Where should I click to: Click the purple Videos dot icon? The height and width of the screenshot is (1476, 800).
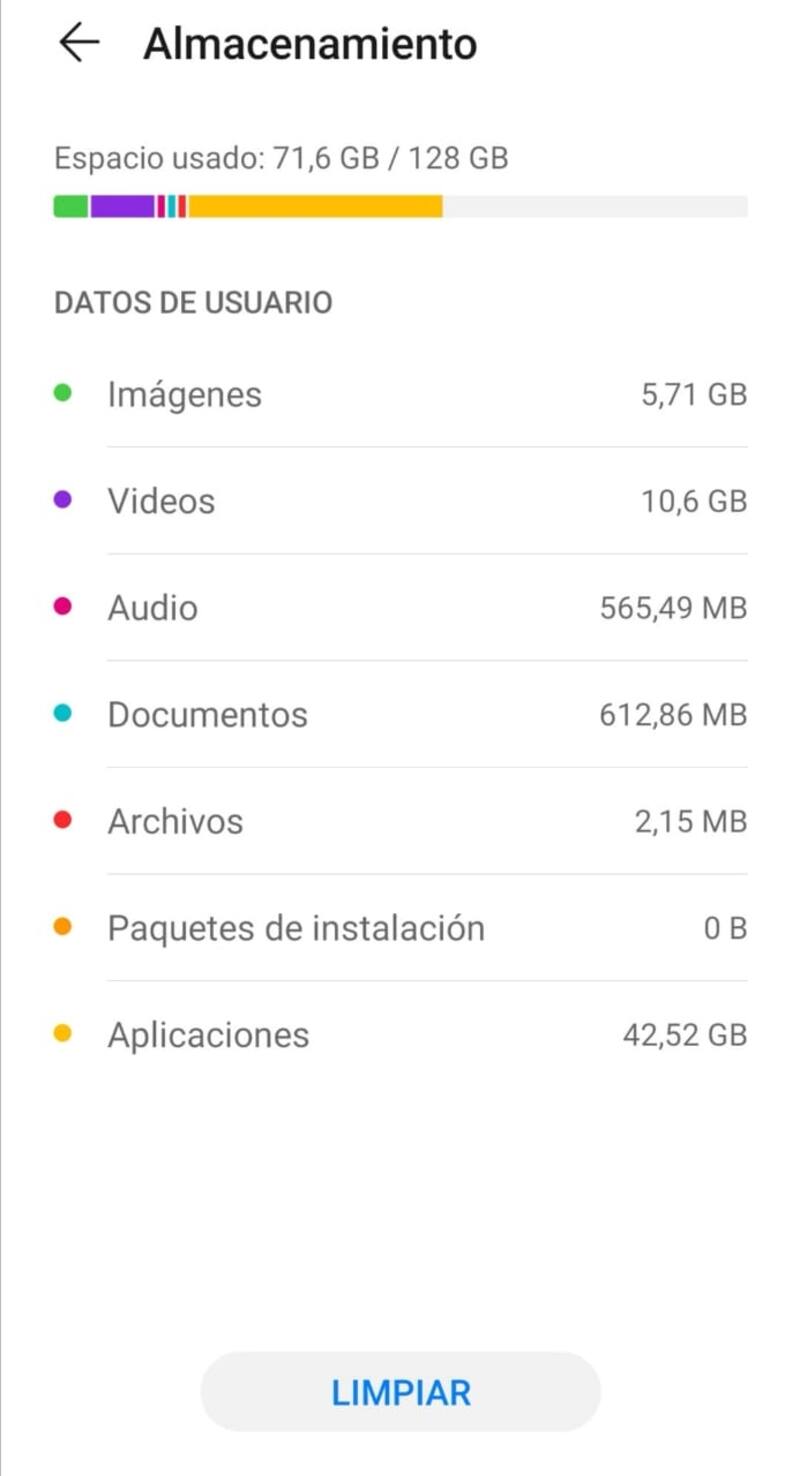coord(62,500)
